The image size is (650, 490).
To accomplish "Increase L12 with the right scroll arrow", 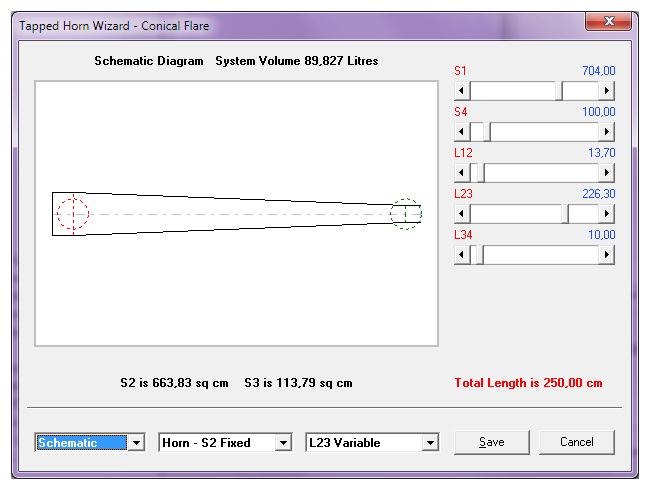I will (606, 172).
